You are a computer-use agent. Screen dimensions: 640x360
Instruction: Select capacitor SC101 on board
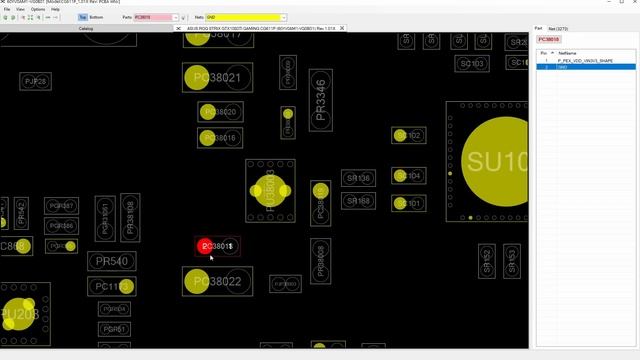click(x=409, y=203)
